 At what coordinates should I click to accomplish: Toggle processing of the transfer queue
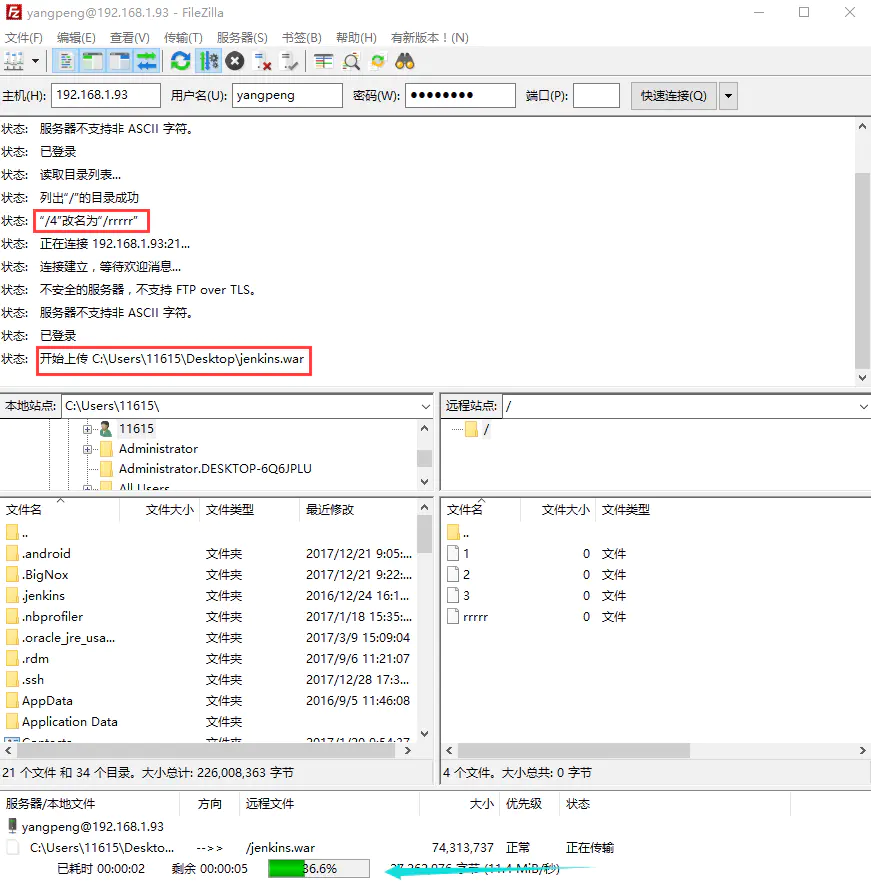pos(209,61)
